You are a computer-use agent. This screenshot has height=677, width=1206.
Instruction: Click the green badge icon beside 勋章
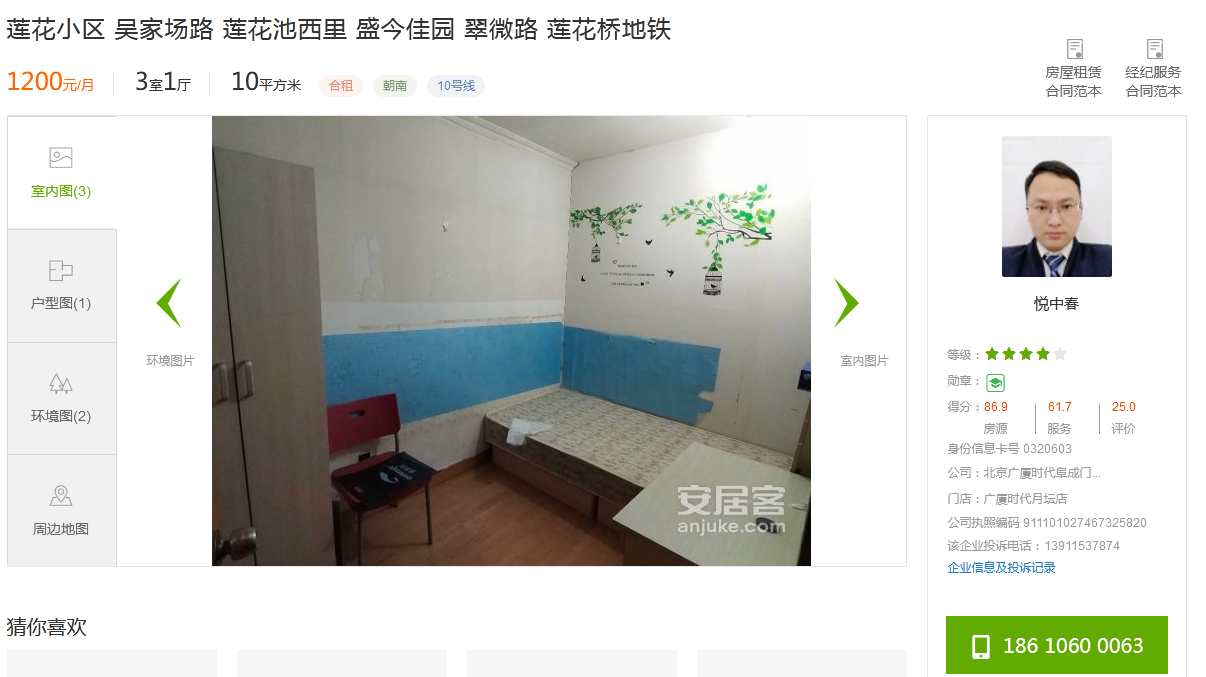[995, 382]
